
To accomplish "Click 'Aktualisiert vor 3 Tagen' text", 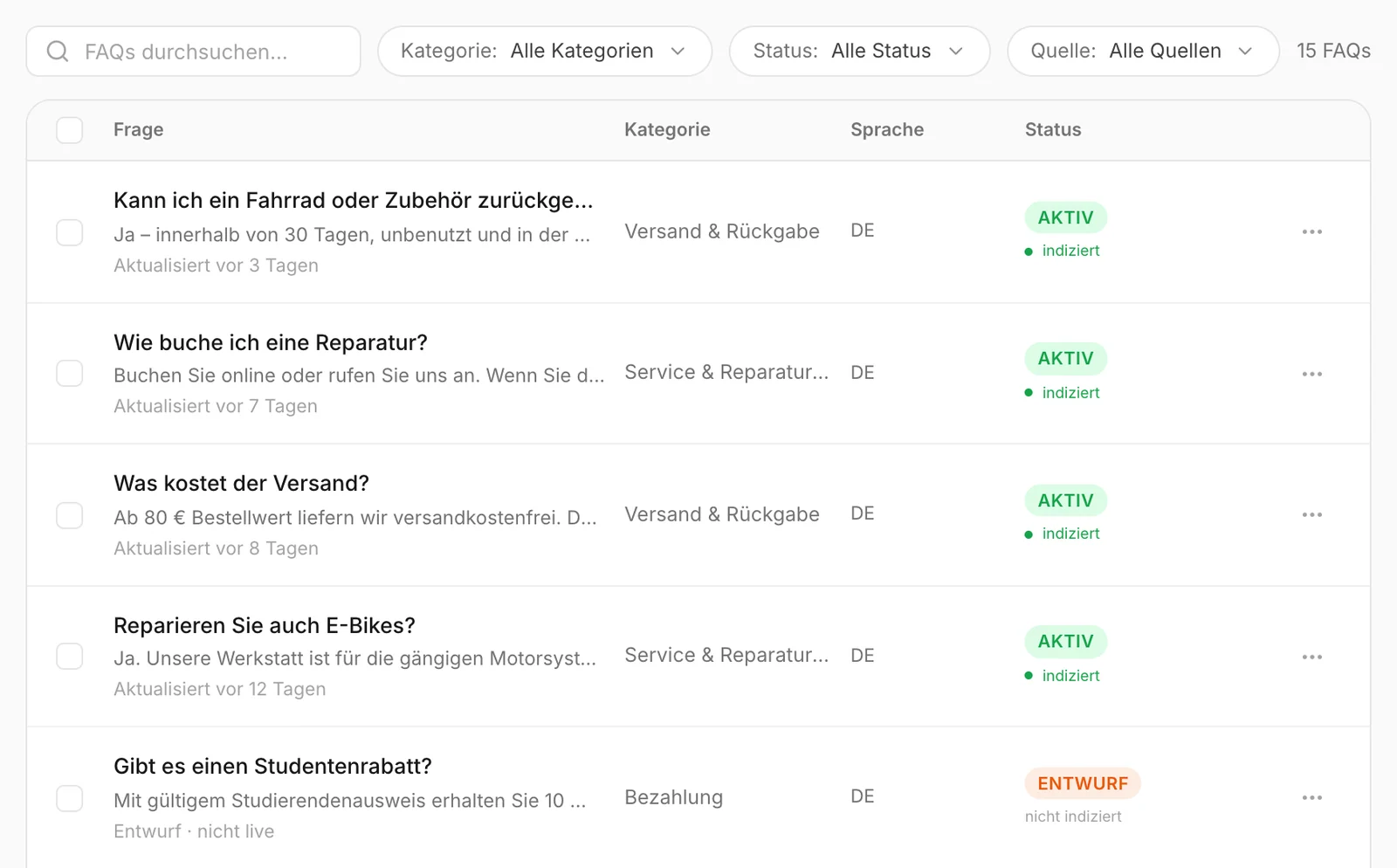I will coord(217,265).
